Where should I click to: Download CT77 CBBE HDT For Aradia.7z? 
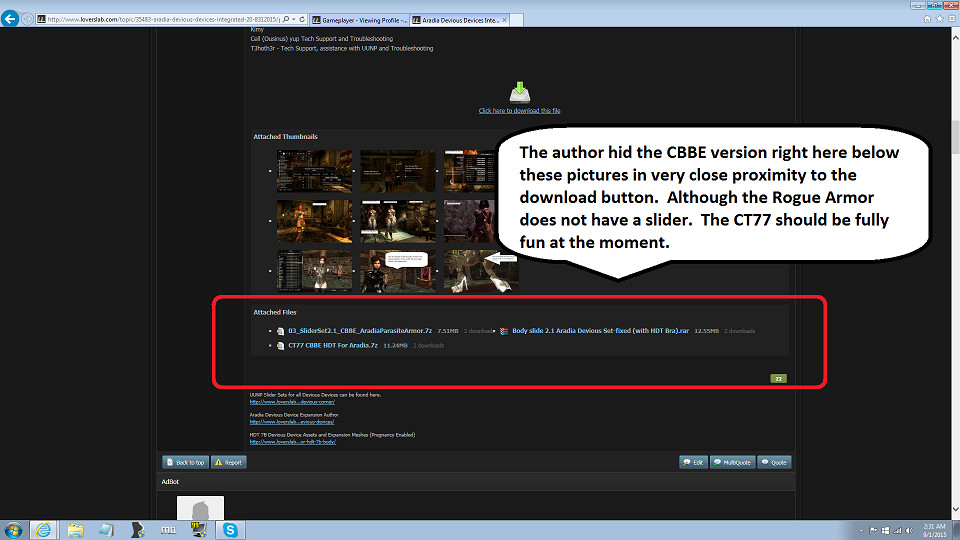pos(333,346)
